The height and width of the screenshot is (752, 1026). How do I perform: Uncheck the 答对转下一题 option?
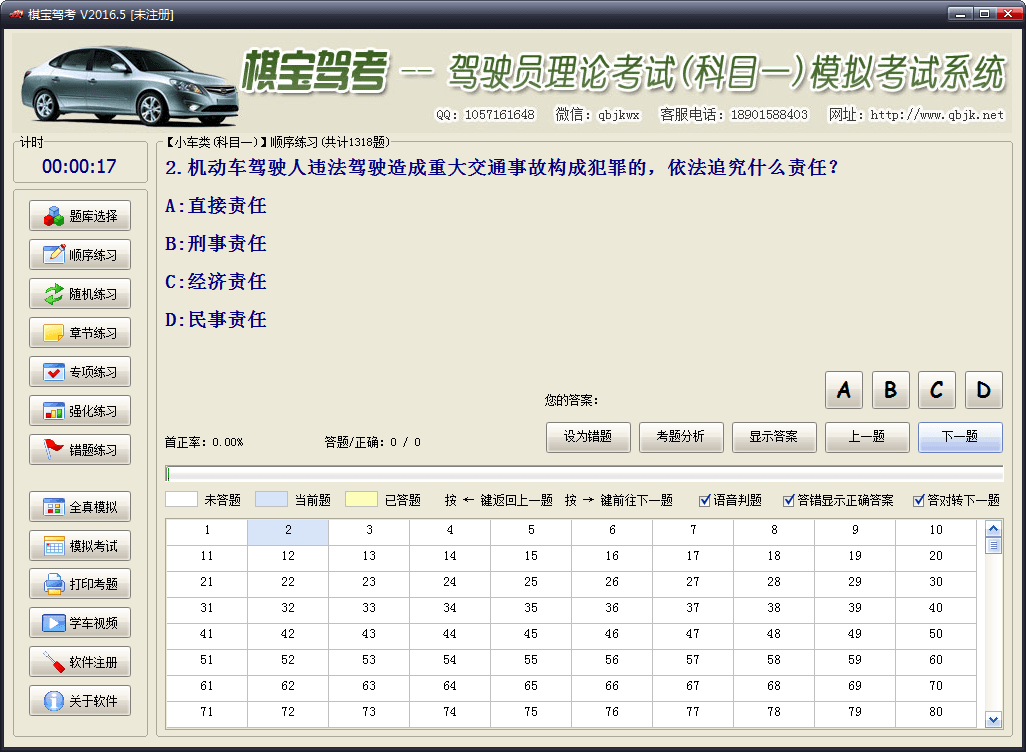pyautogui.click(x=919, y=500)
